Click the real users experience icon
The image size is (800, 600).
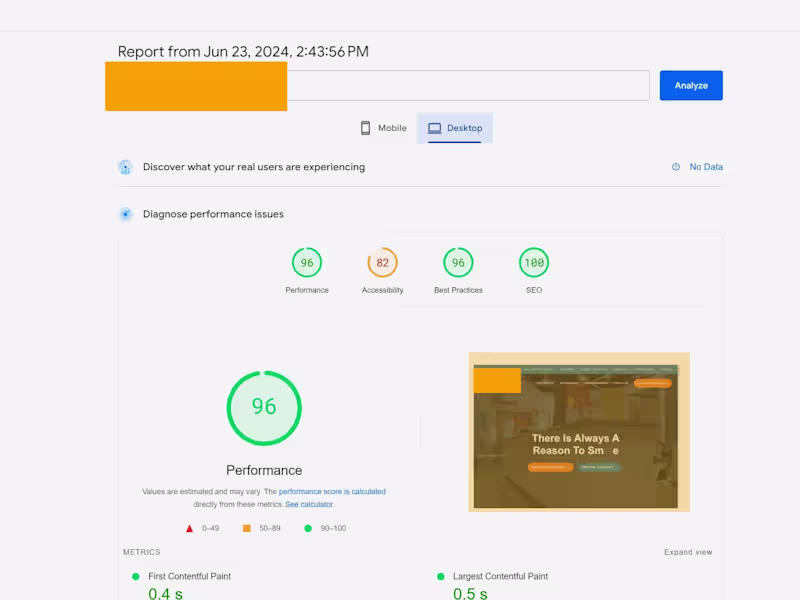[125, 167]
